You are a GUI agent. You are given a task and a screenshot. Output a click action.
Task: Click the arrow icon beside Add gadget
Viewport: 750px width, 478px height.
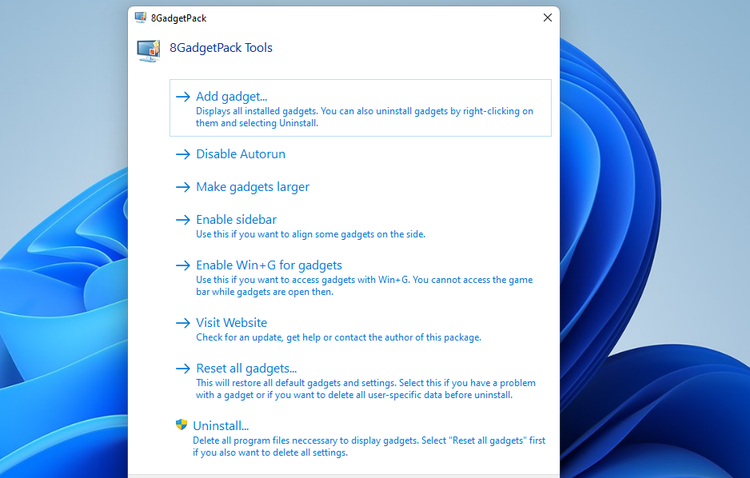click(183, 97)
